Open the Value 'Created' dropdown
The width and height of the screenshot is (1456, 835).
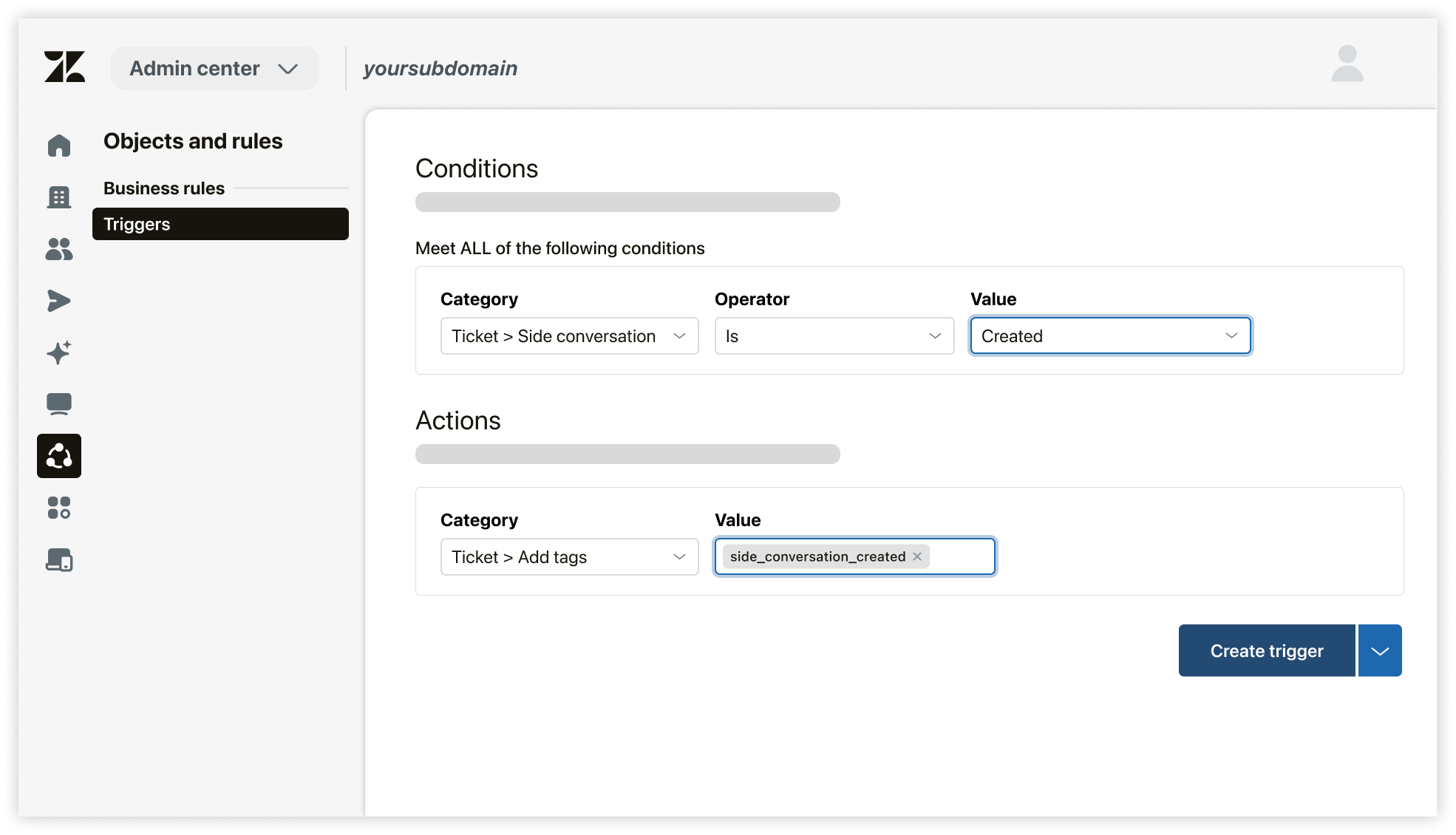tap(1110, 336)
